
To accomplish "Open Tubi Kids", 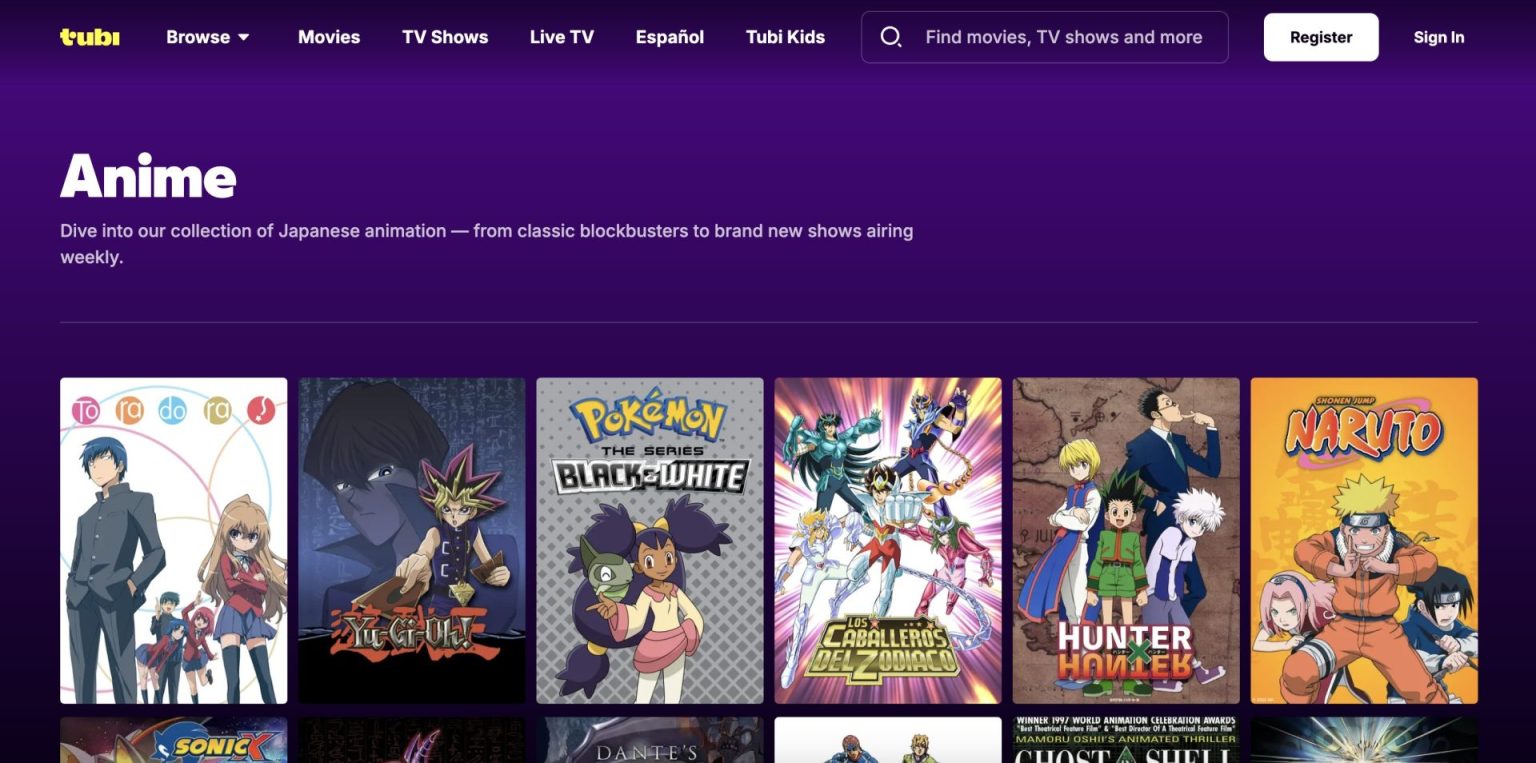I will [785, 37].
